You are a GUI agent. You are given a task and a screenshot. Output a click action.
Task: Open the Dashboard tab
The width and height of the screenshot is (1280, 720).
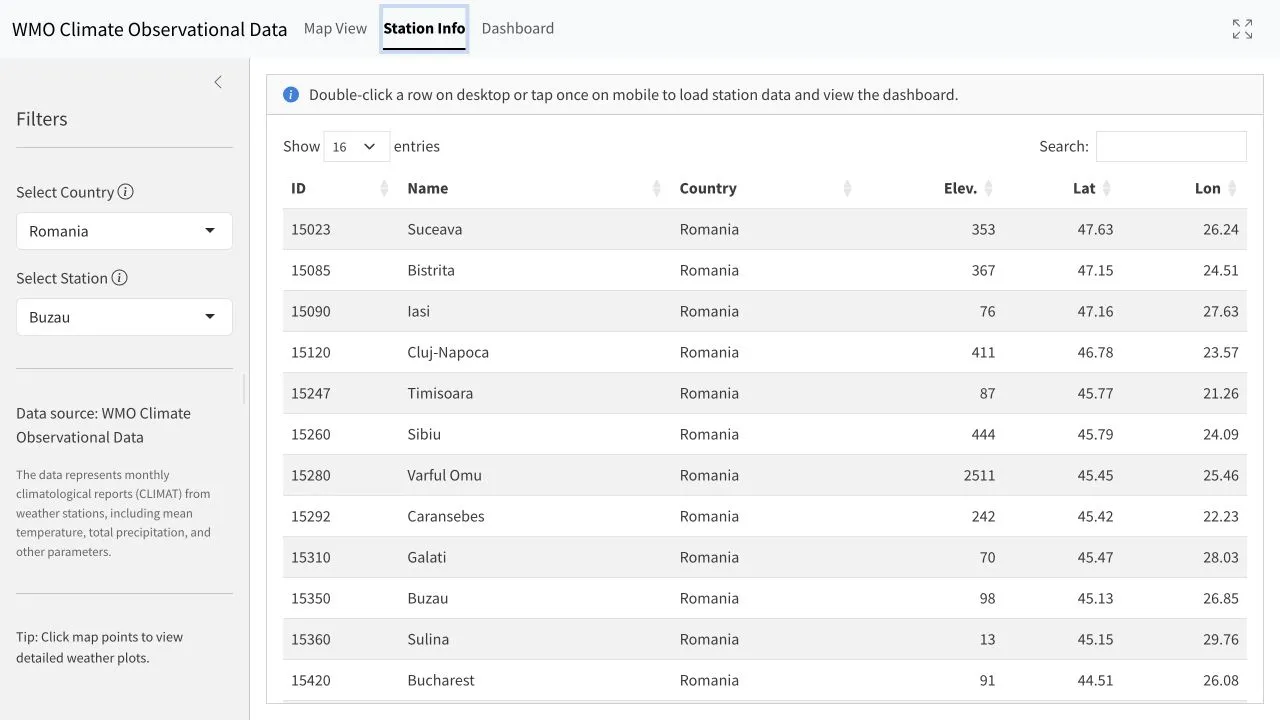click(x=518, y=29)
